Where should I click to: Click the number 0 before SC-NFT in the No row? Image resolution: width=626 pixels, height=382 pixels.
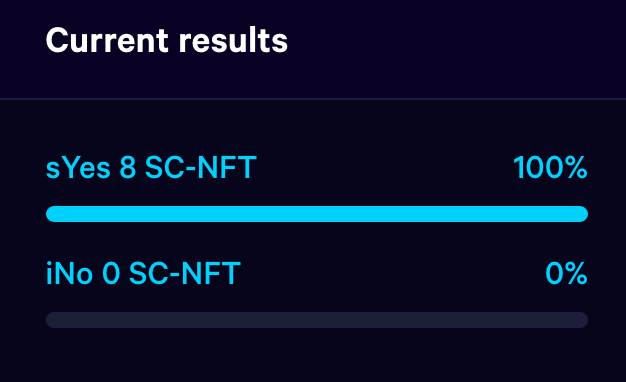point(111,273)
